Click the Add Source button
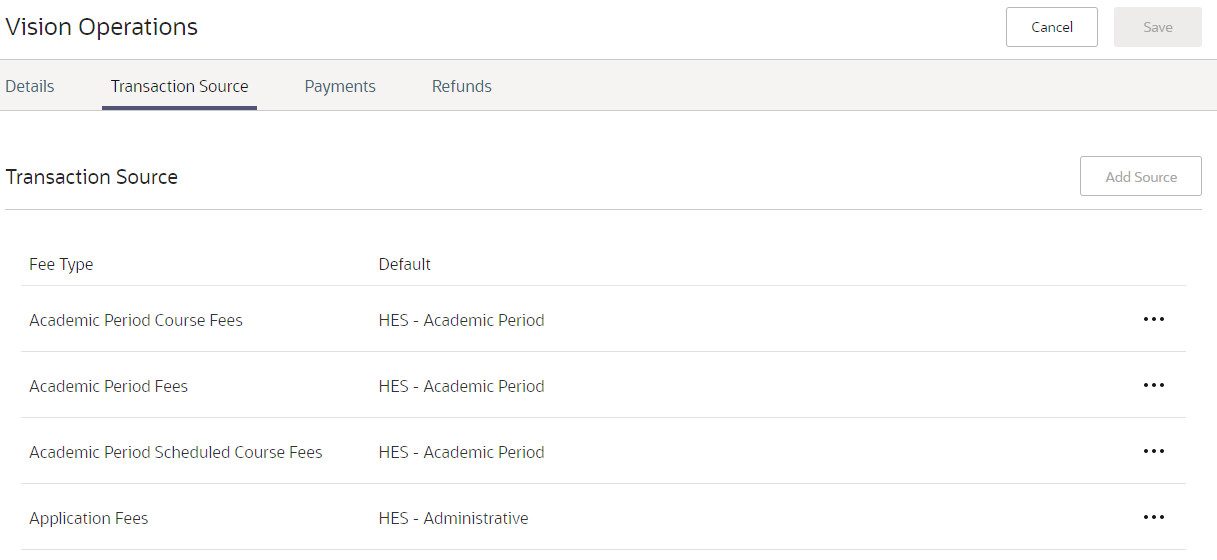 point(1140,177)
